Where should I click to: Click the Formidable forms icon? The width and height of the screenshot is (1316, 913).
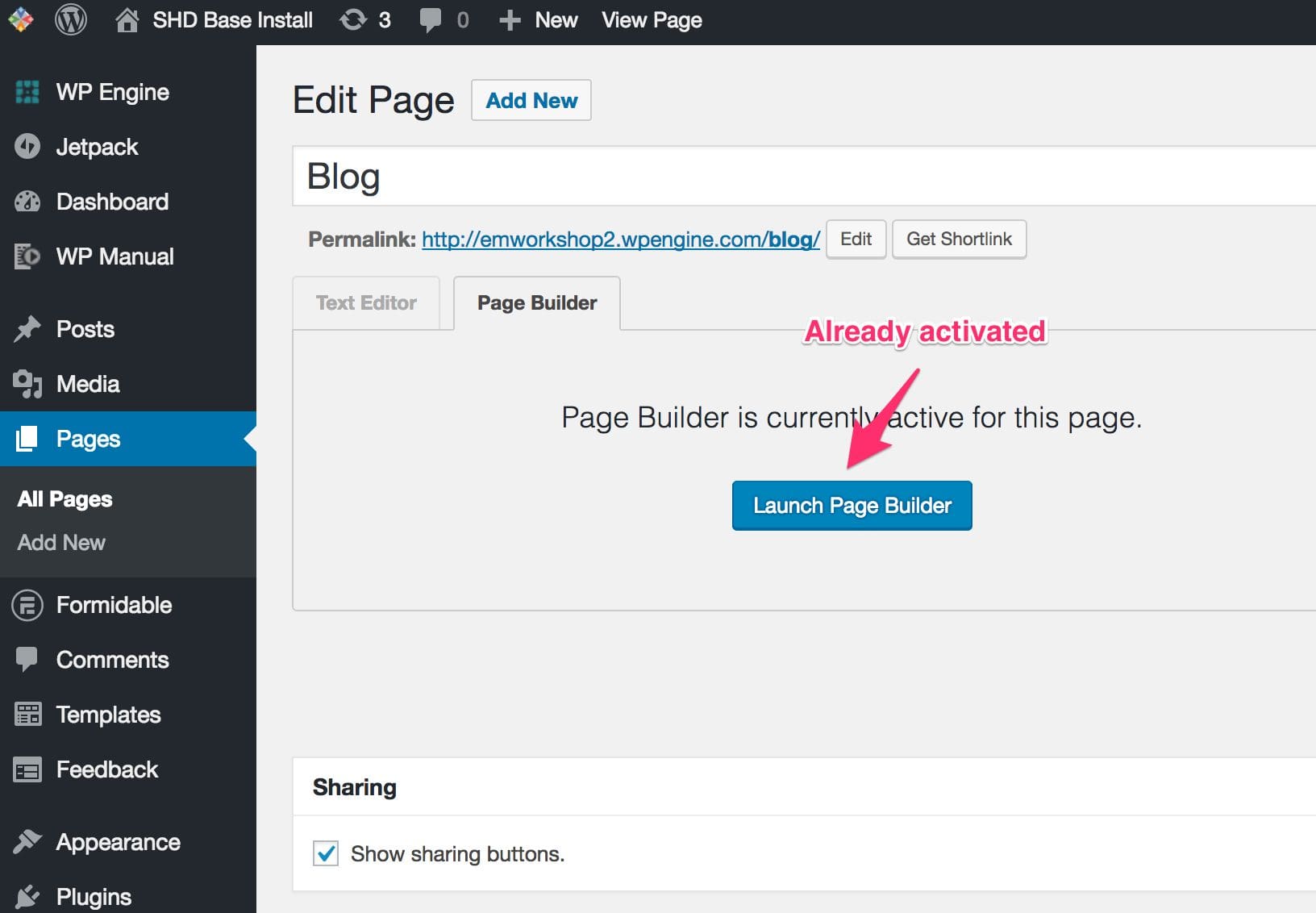coord(27,605)
